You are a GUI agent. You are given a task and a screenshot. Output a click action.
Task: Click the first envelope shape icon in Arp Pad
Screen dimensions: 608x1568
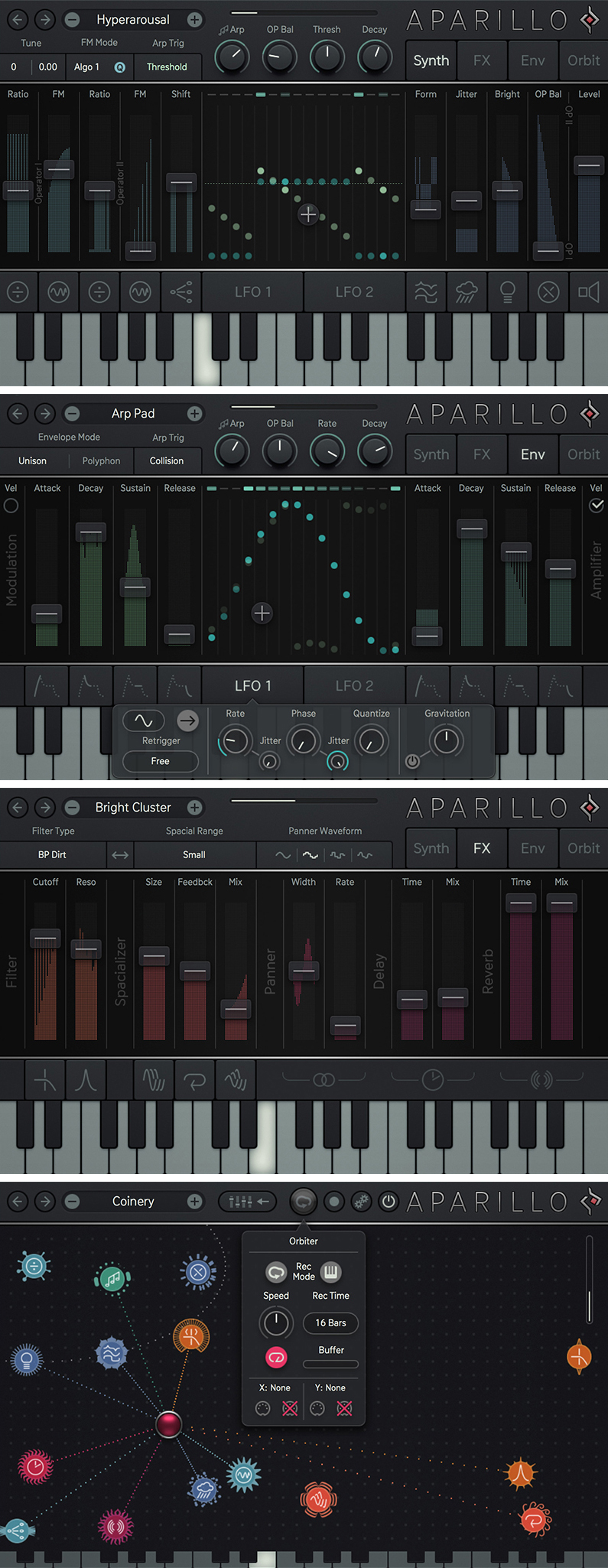click(x=47, y=685)
